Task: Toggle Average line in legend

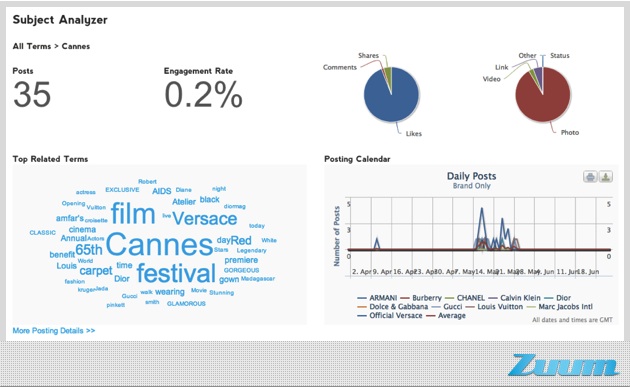Action: [446, 315]
